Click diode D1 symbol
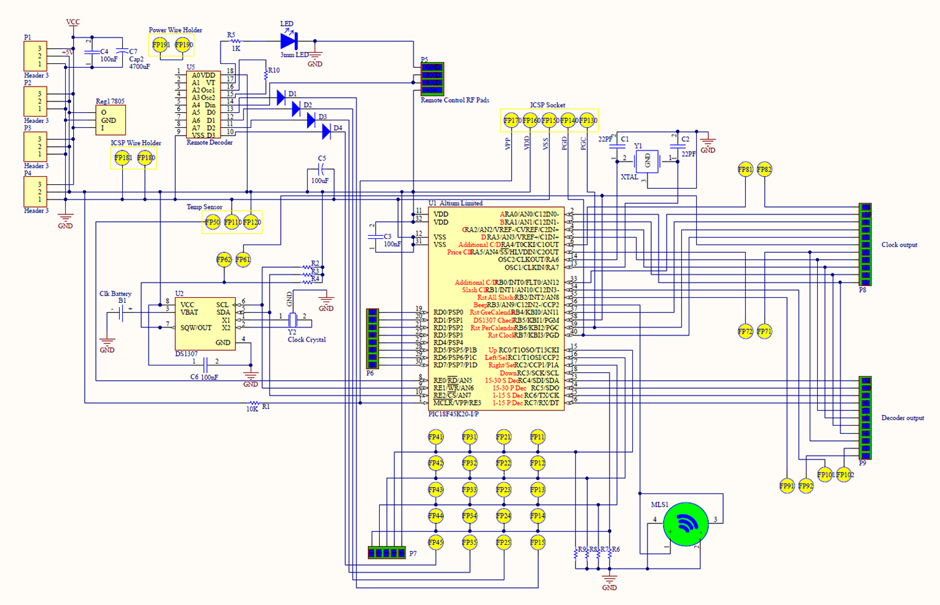940x605 pixels. pyautogui.click(x=281, y=98)
